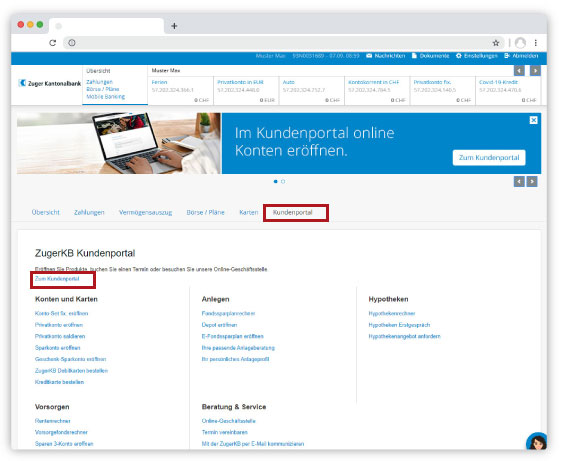The image size is (574, 461).
Task: Open E-Fondssparplan eröffnen link
Action: pyautogui.click(x=232, y=336)
